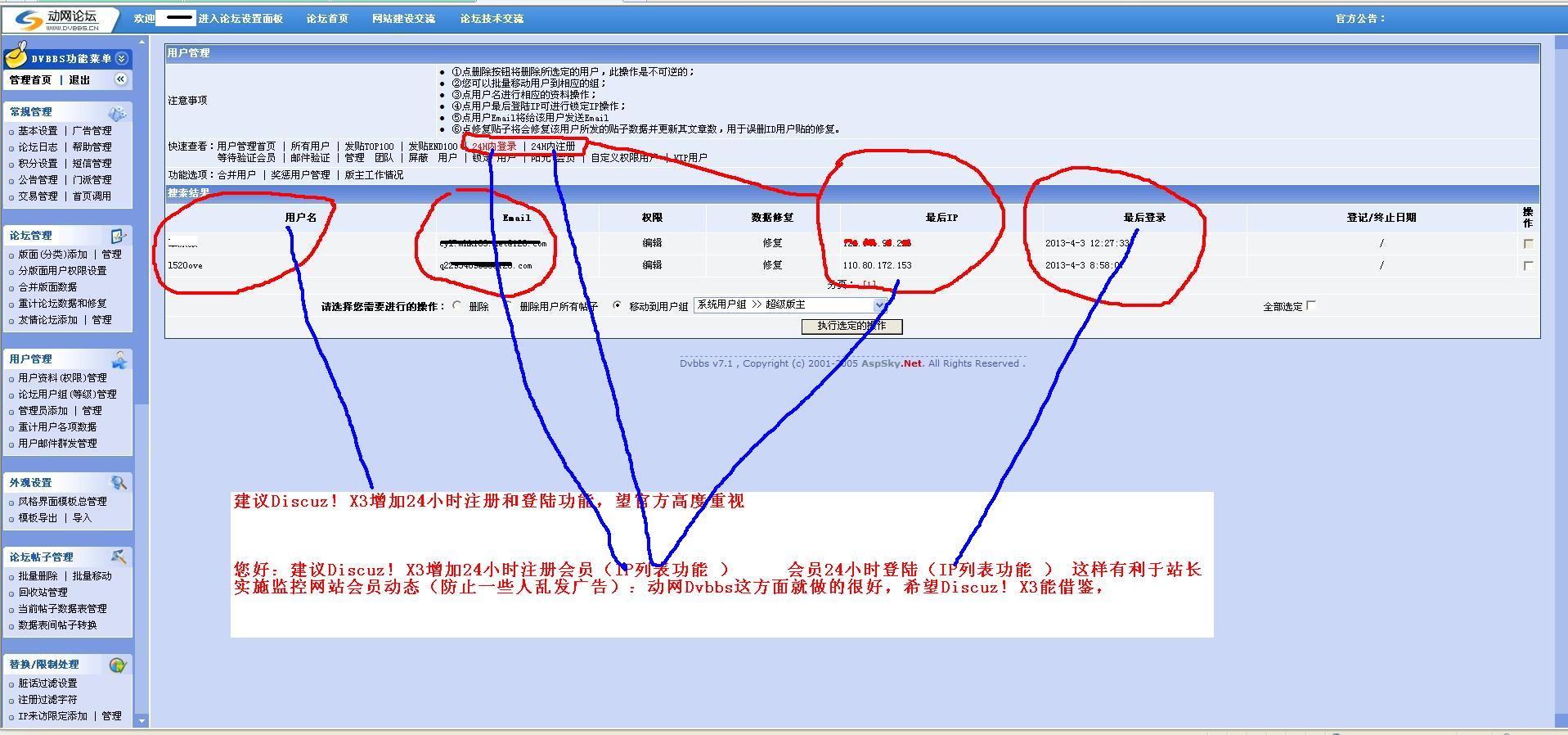Go to 论坛首页 in top bar
The width and height of the screenshot is (1568, 735).
click(x=327, y=19)
